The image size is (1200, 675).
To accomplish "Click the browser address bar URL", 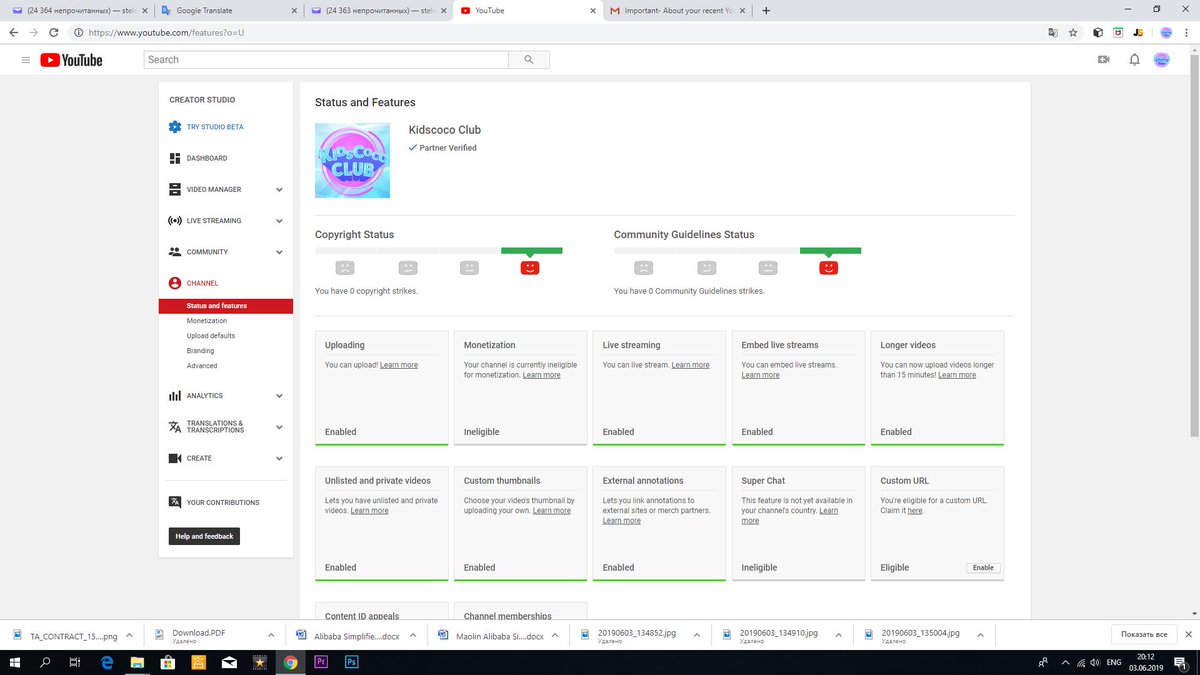I will pos(165,32).
